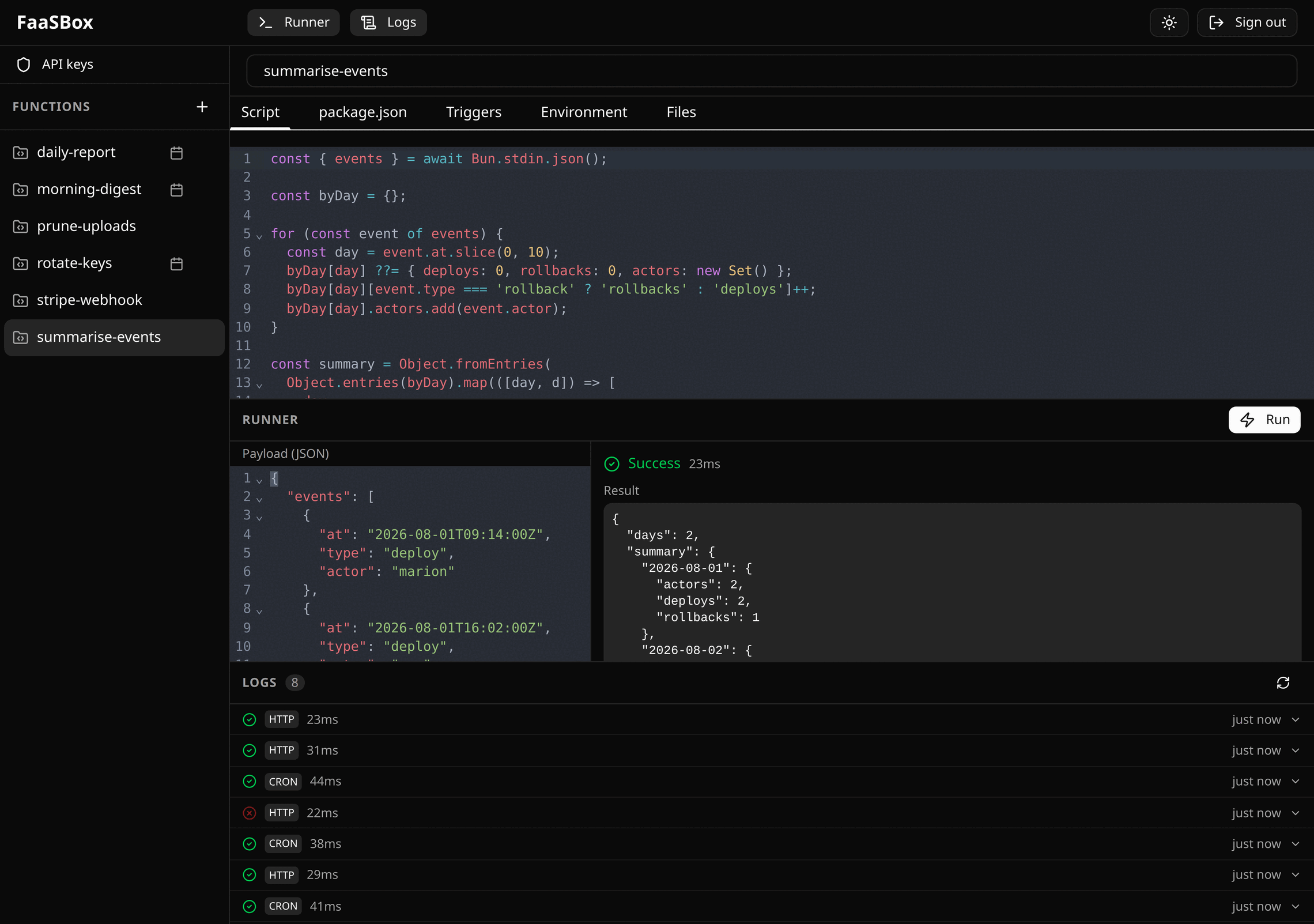This screenshot has width=1314, height=924.
Task: Click the FaaSBox logo
Action: [x=55, y=22]
